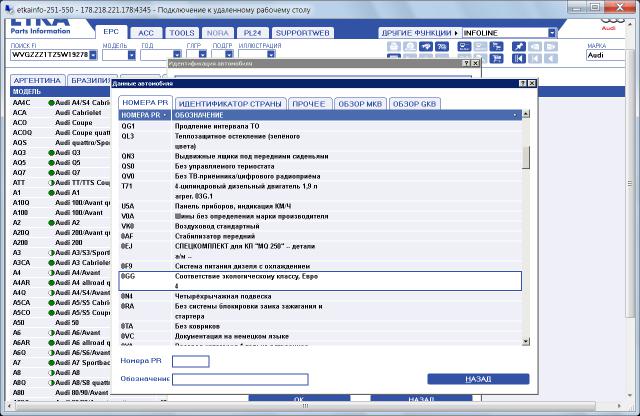Select the НОМЕРА PR tab
Screen dimensions: 640x416
[x=145, y=103]
